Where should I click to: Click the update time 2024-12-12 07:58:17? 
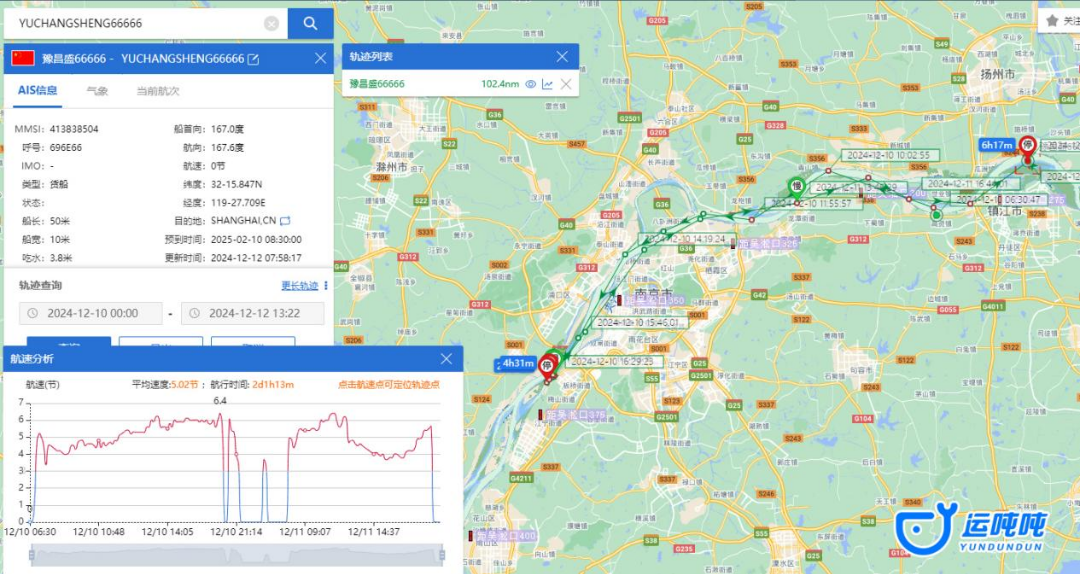(x=256, y=258)
